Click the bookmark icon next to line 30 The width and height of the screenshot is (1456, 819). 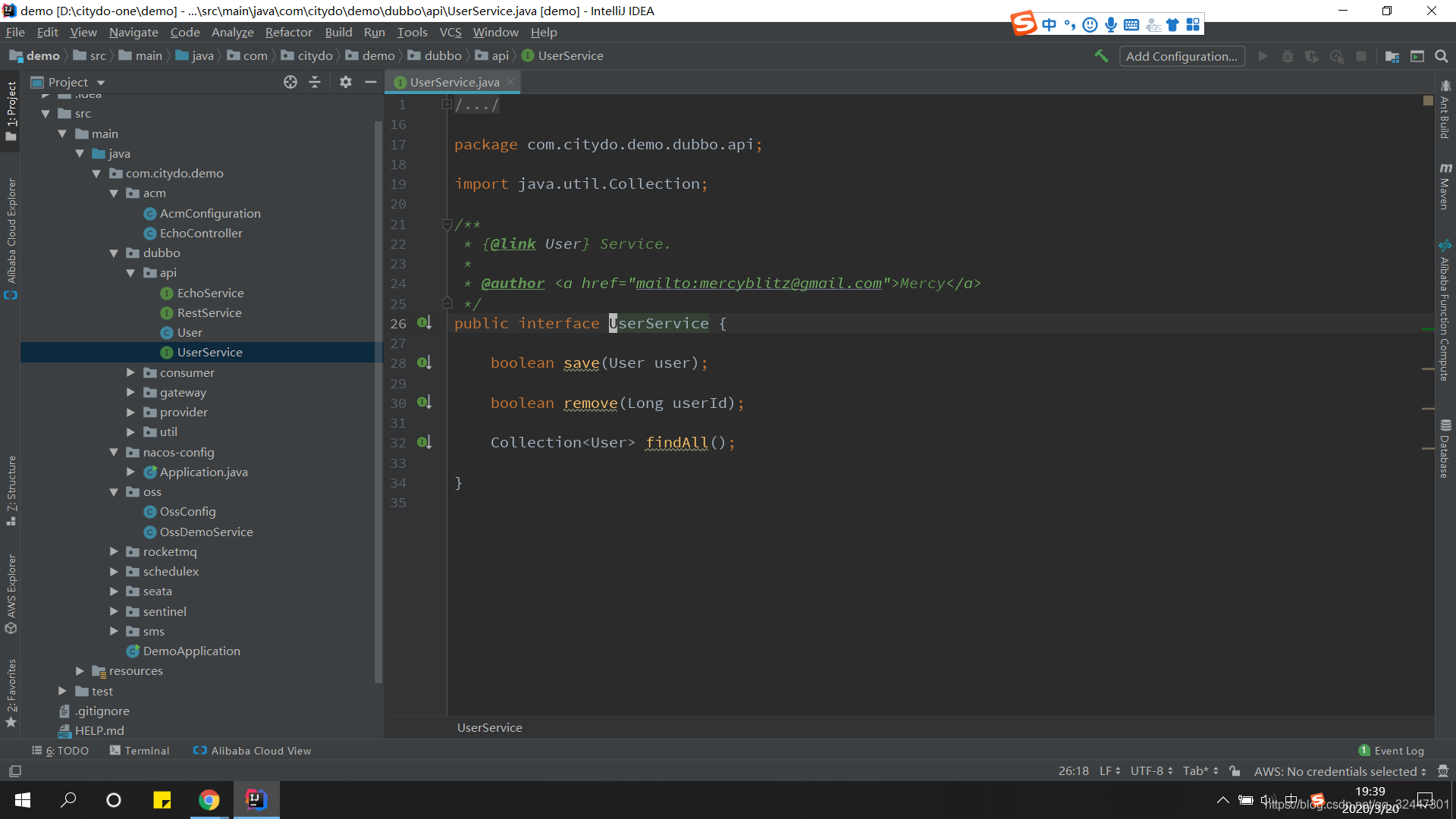pyautogui.click(x=422, y=402)
